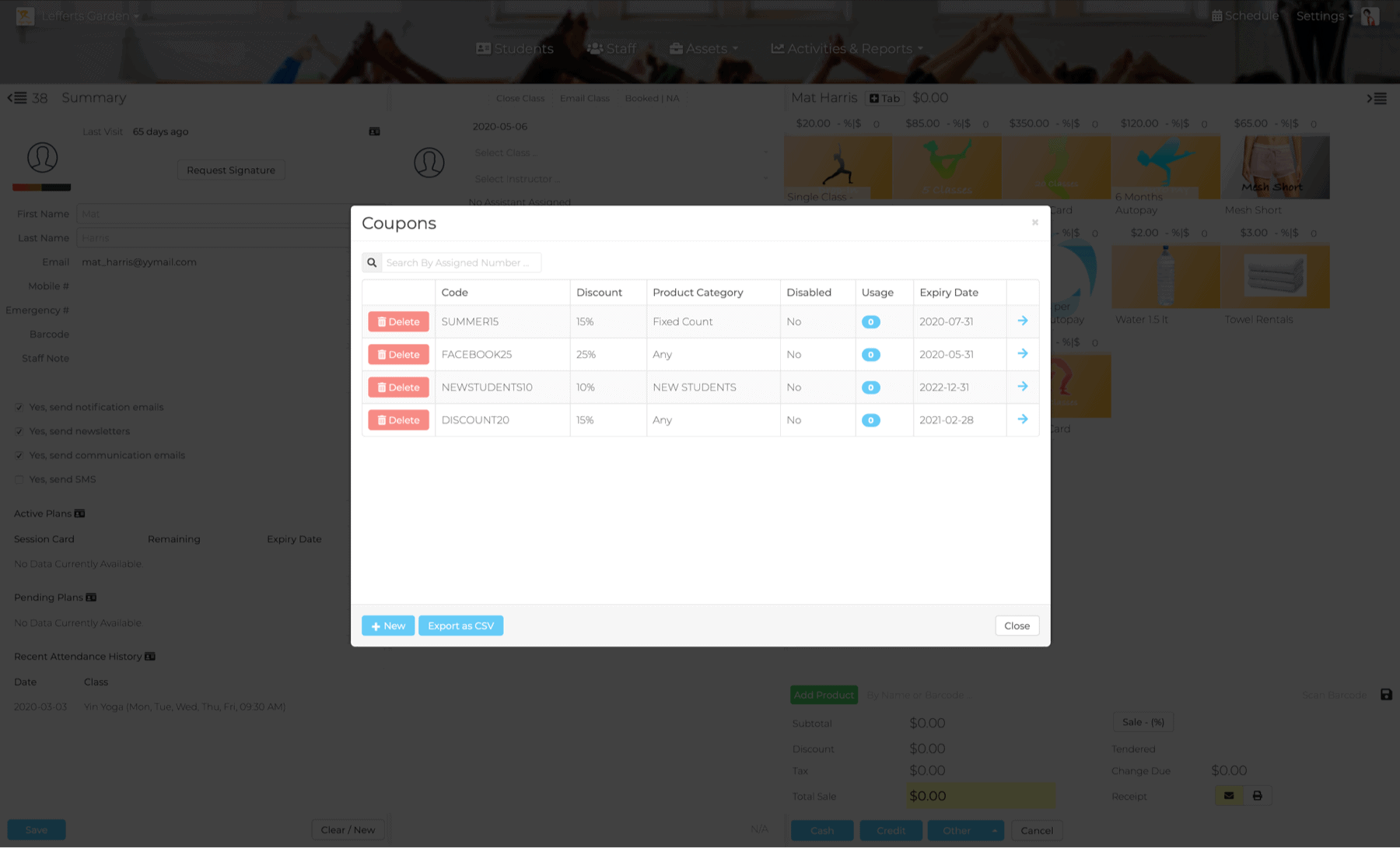Toggle the right-side panel list icon

[1377, 98]
